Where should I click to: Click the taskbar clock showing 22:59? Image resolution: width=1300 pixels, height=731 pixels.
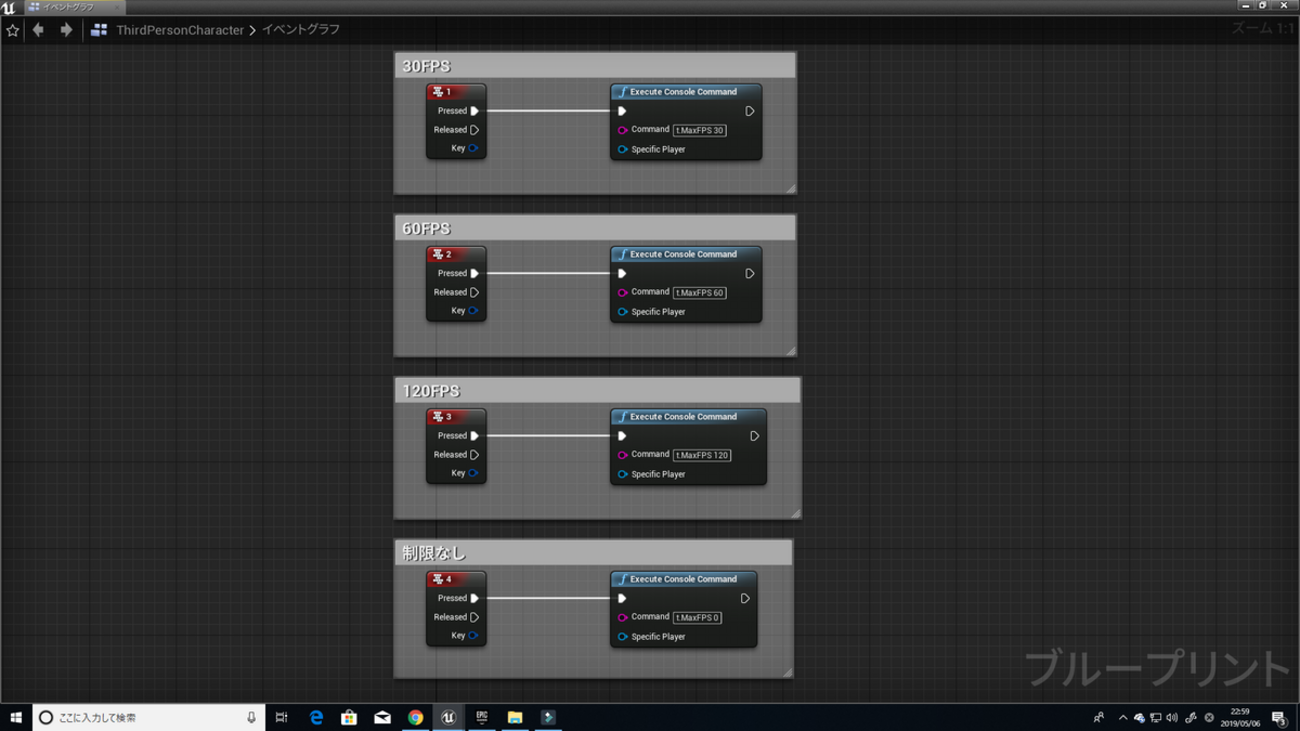[x=1240, y=717]
